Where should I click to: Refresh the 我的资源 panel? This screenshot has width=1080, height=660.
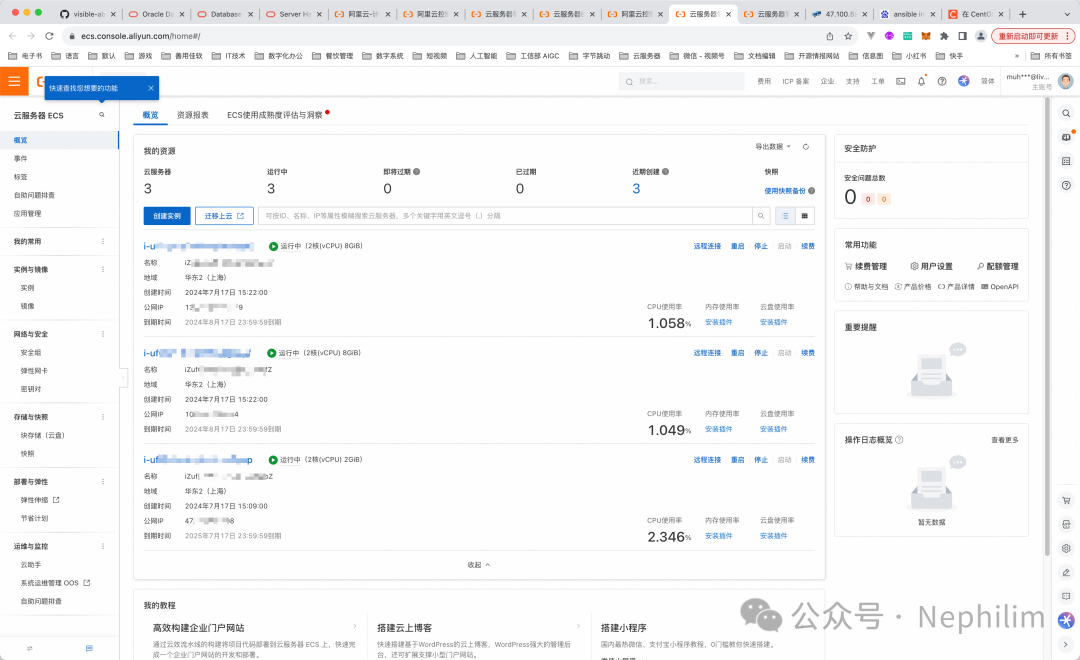point(806,147)
